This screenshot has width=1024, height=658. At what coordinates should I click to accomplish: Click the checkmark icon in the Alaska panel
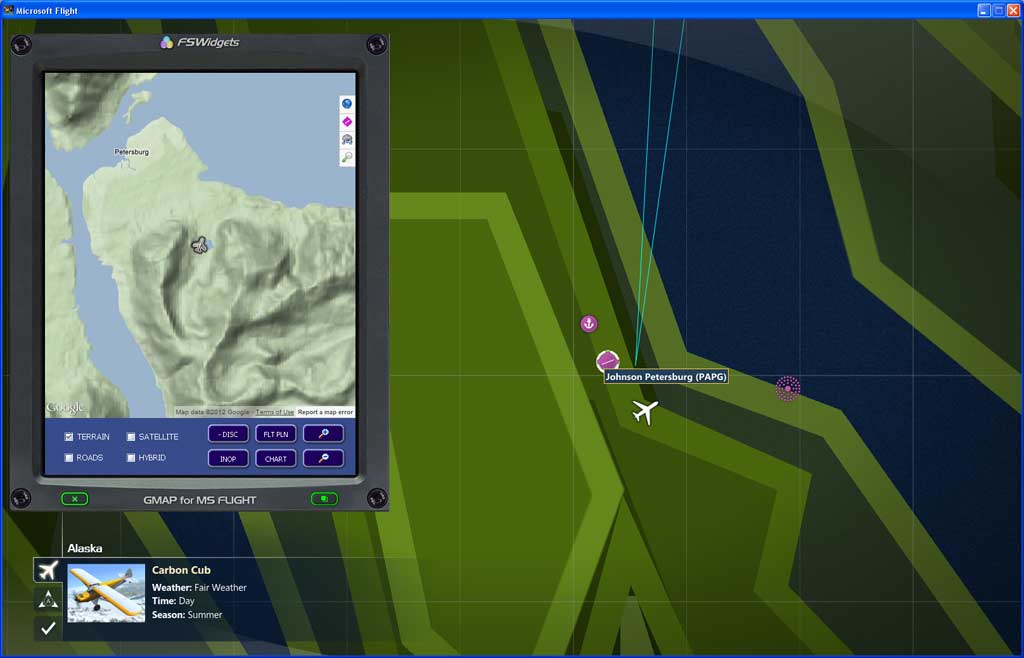(48, 628)
